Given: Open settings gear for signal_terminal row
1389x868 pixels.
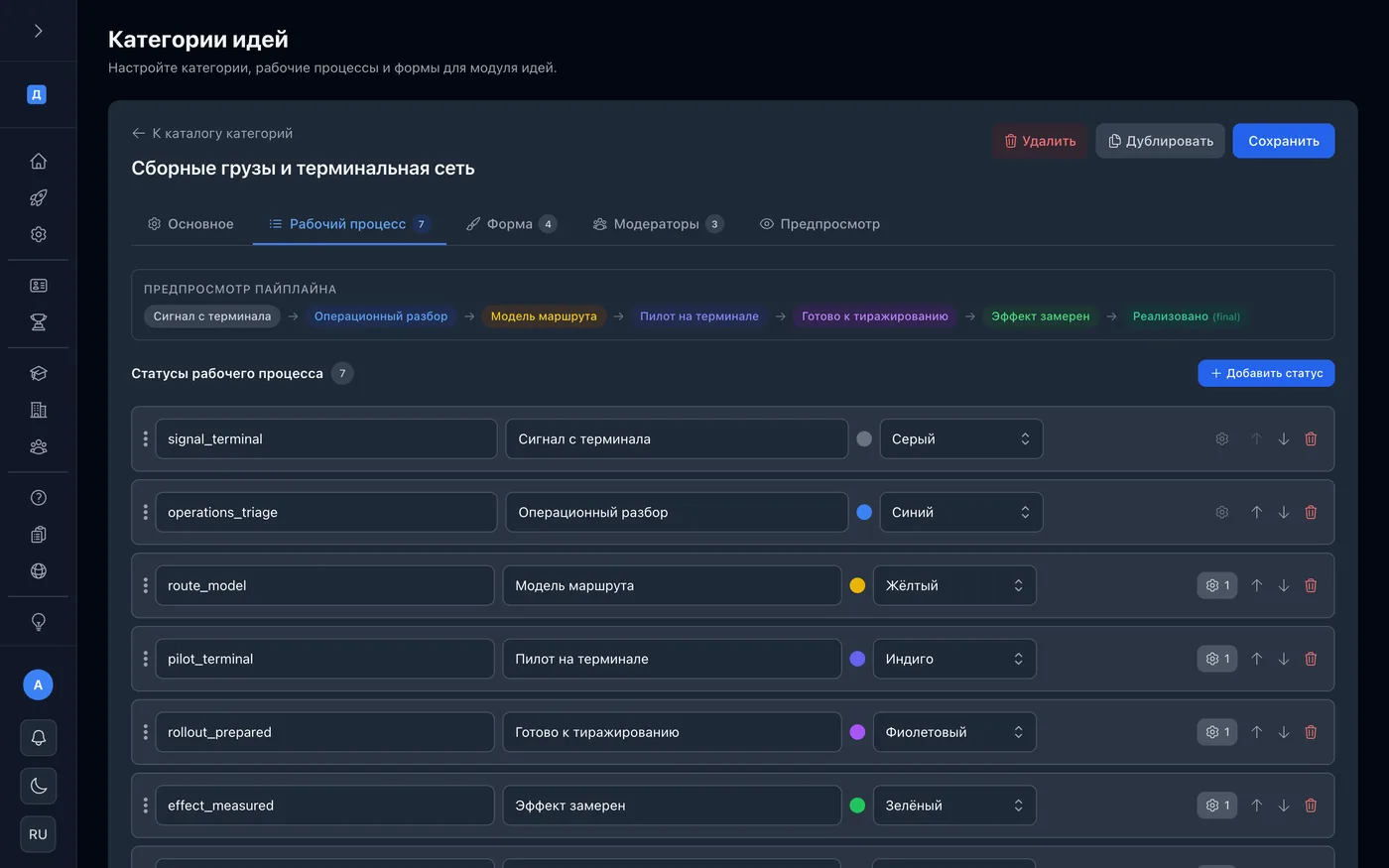Looking at the screenshot, I should 1221,438.
